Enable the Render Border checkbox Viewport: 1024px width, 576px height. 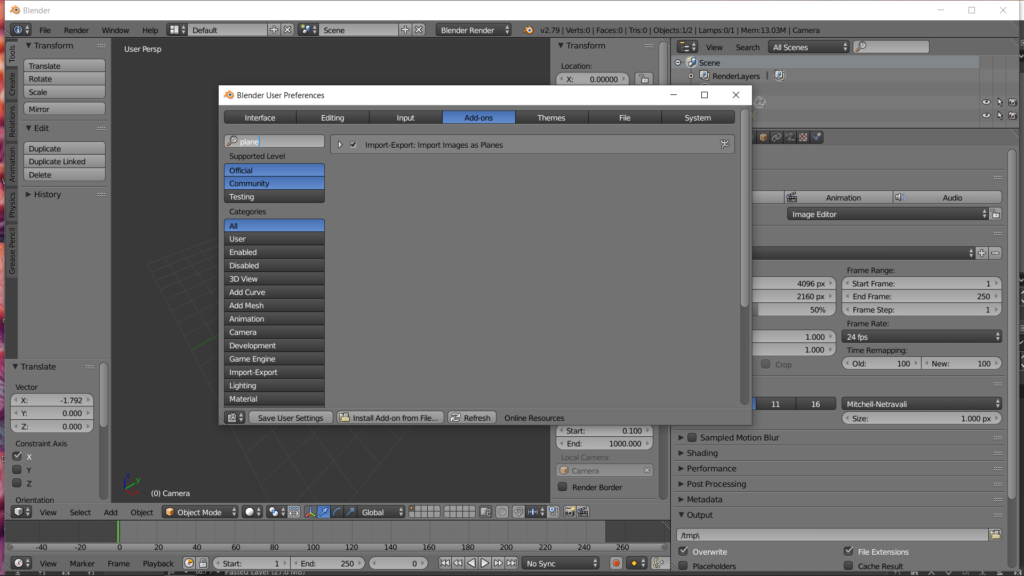click(x=562, y=487)
